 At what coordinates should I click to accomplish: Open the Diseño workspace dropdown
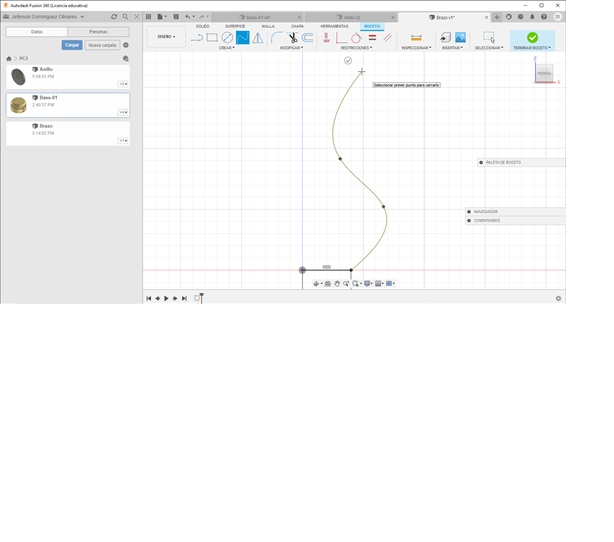pyautogui.click(x=166, y=37)
